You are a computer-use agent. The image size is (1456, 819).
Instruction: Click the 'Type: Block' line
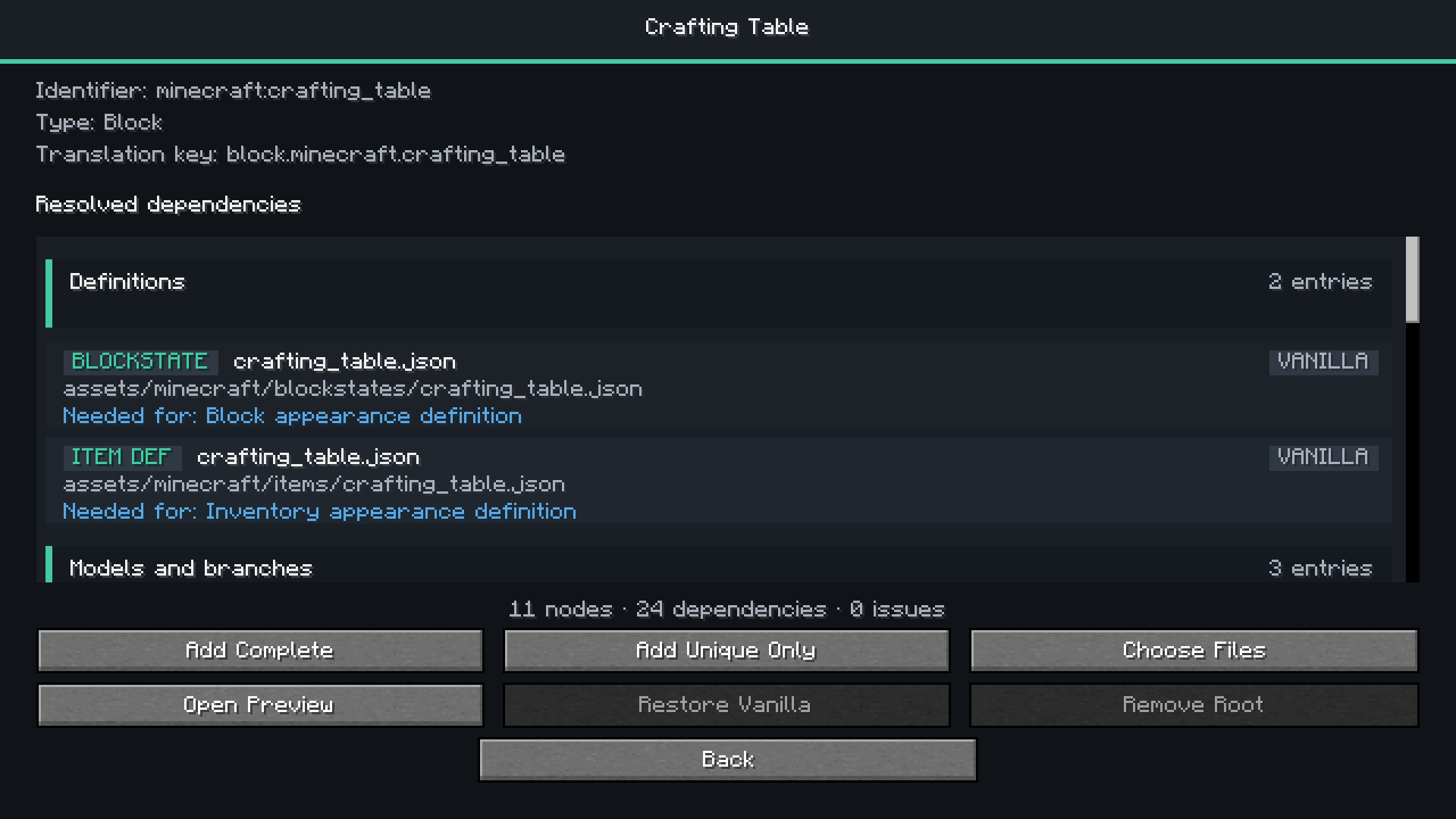pos(99,123)
